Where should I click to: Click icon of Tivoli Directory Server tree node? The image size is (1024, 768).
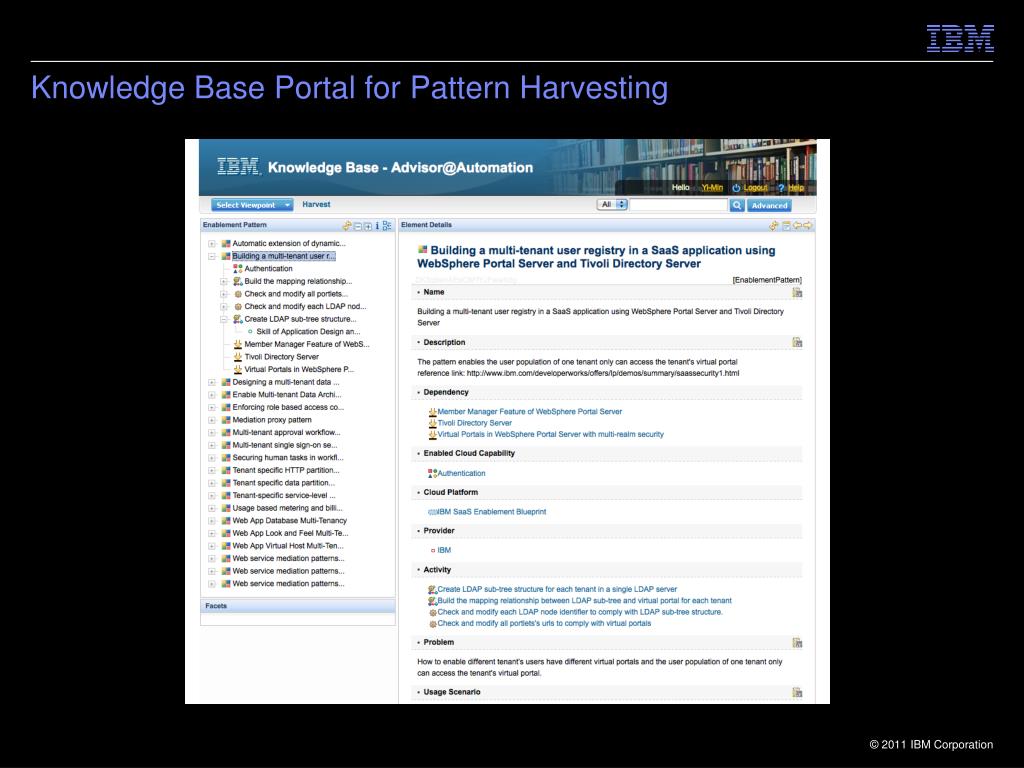point(238,357)
